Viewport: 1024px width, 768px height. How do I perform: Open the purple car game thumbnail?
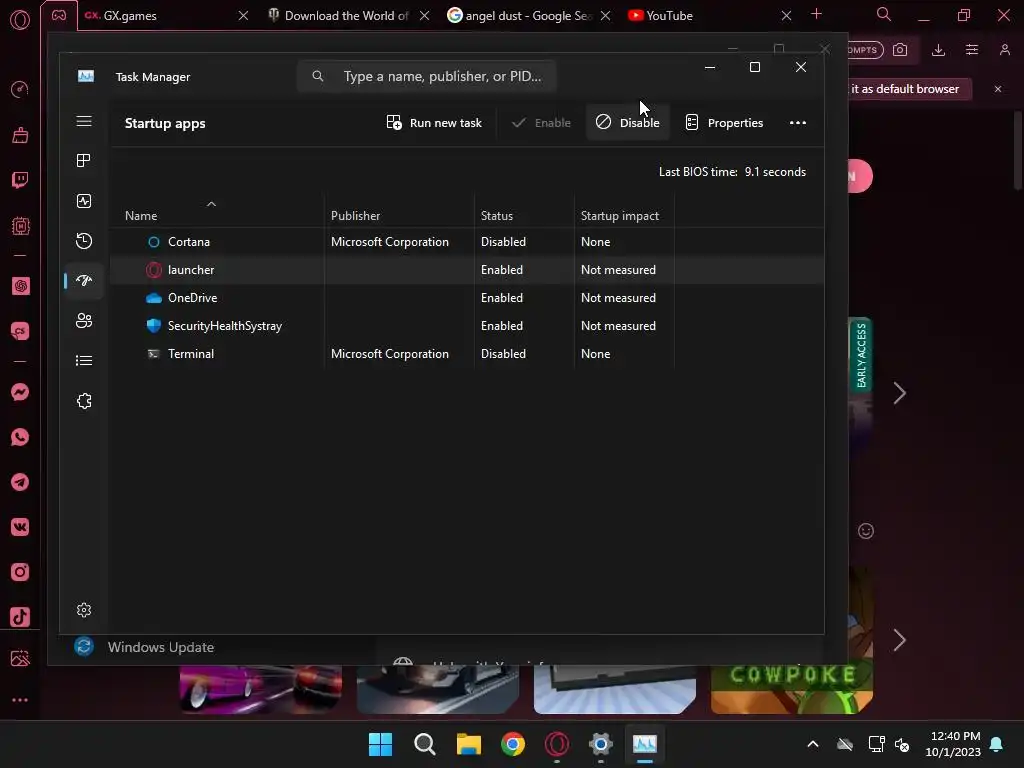tap(261, 689)
